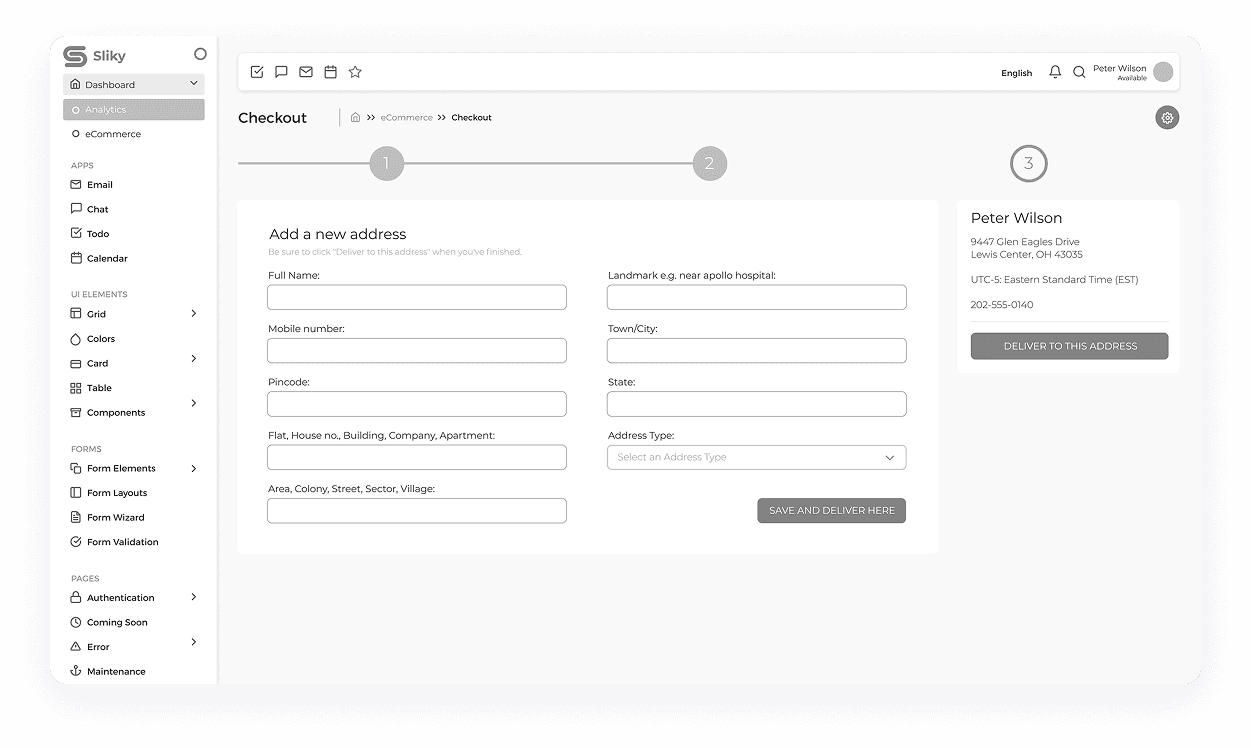Select step 2 in the checkout wizard

pos(710,163)
